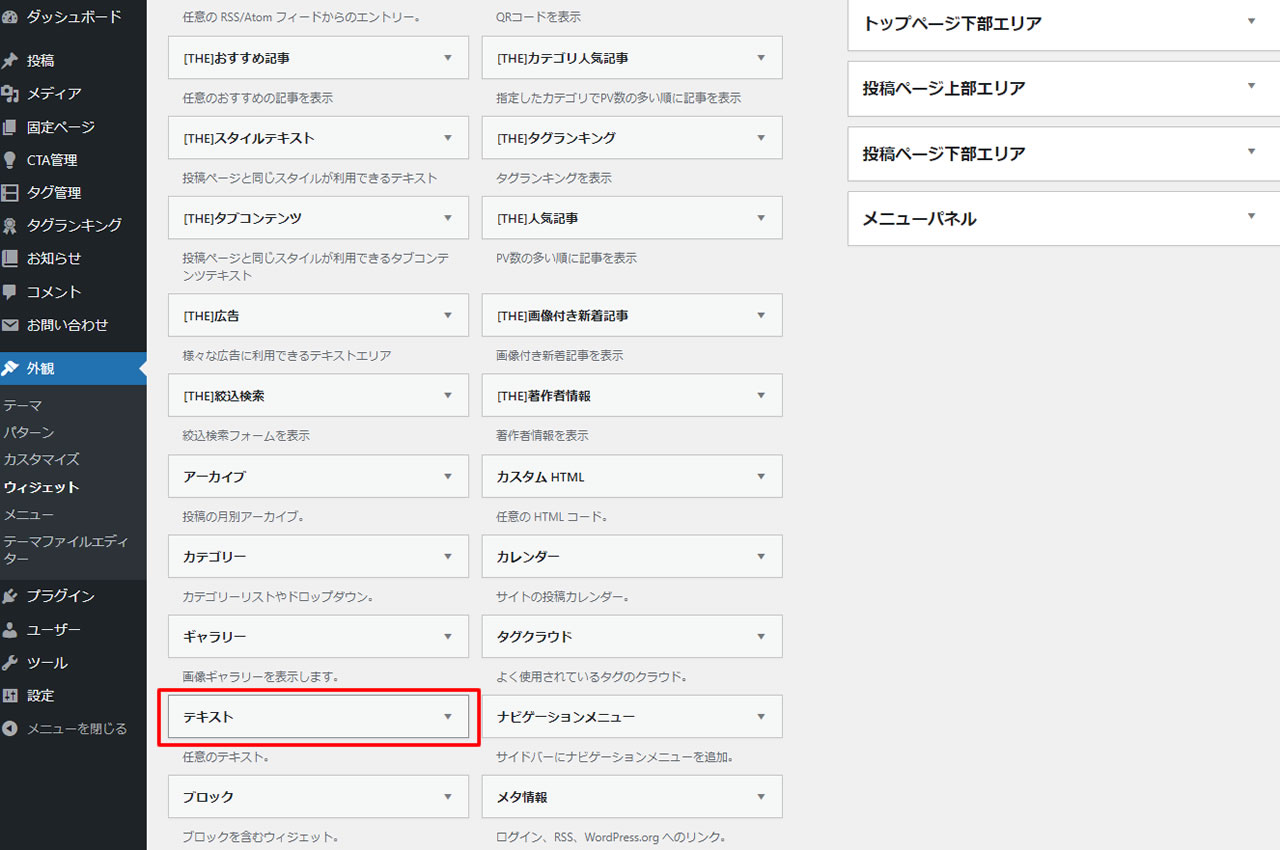Click the pushpin icon beside 投稿
1280x850 pixels.
[10, 61]
